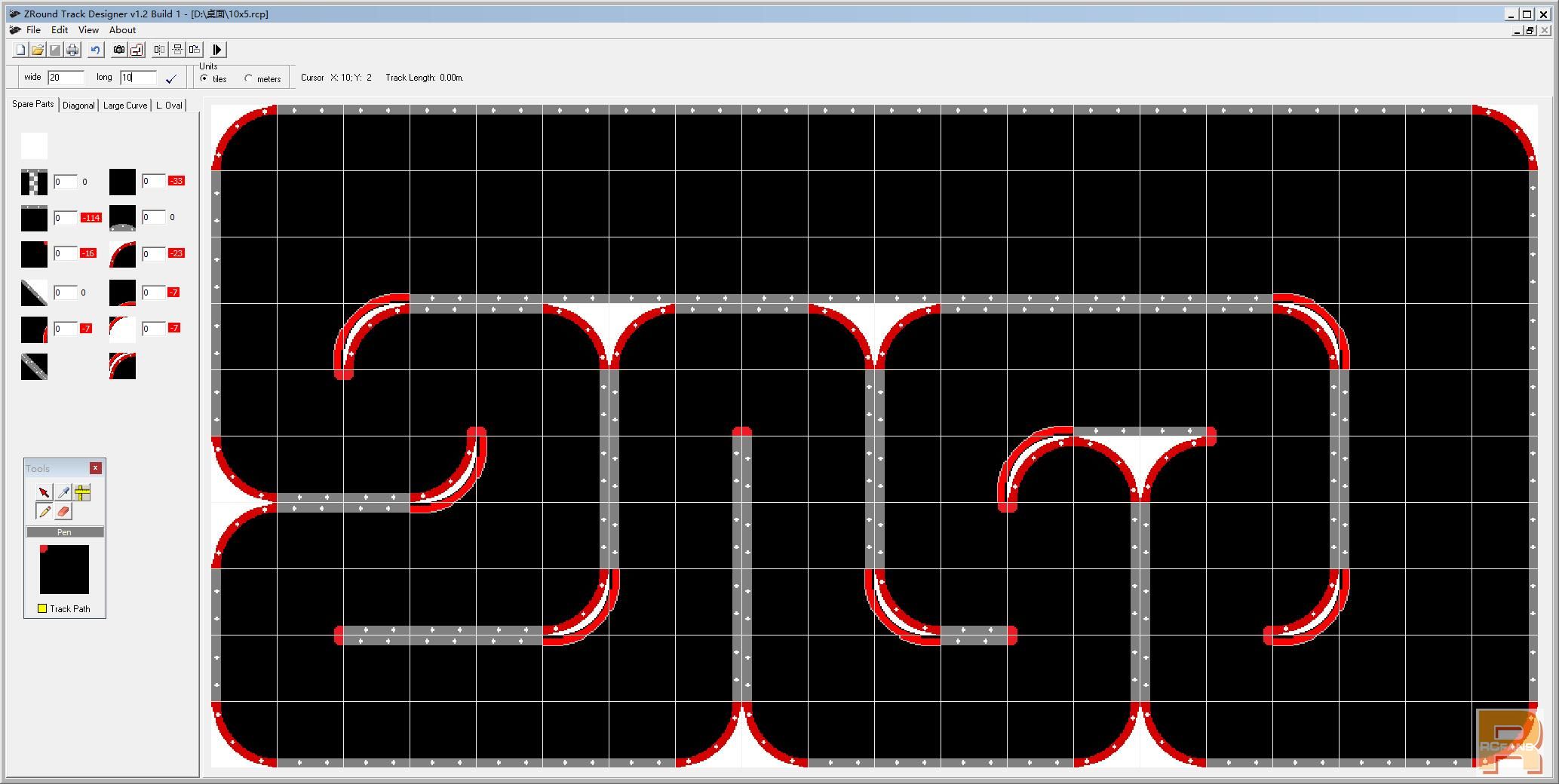
Task: Pick the checkered start line tile
Action: pyautogui.click(x=34, y=182)
